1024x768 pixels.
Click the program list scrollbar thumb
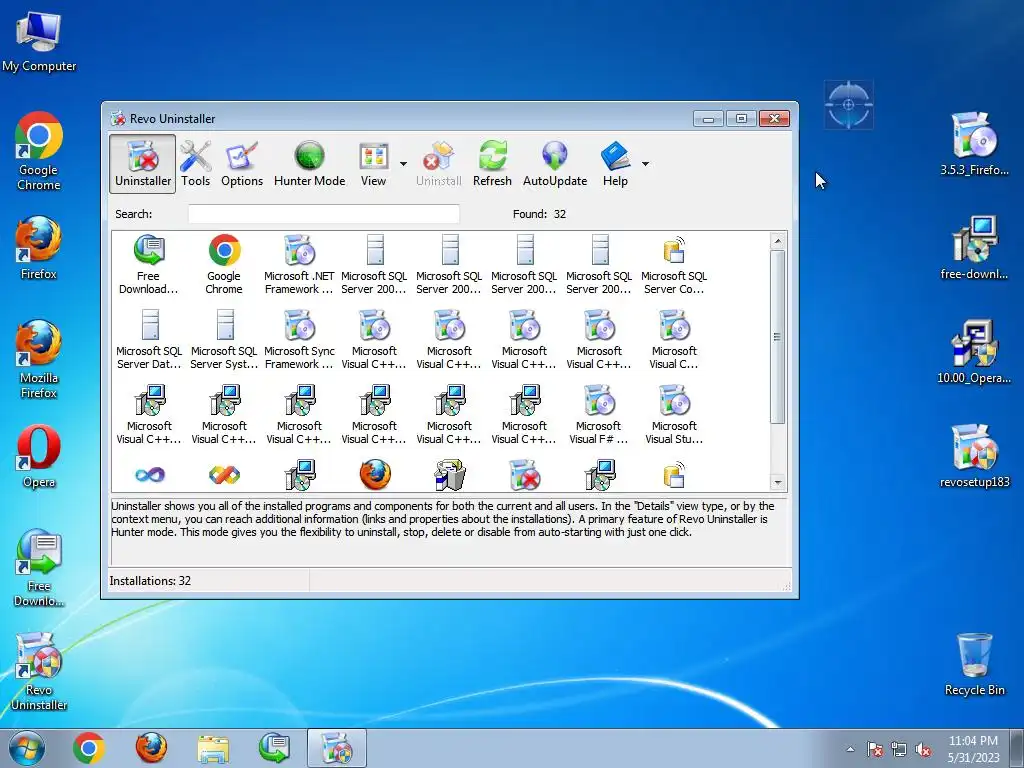(777, 337)
